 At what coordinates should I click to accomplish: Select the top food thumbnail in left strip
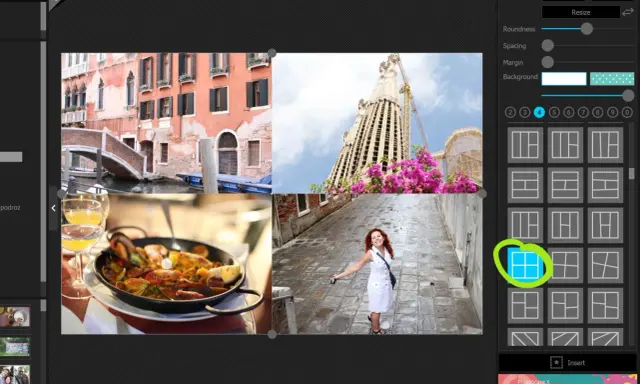pyautogui.click(x=15, y=317)
